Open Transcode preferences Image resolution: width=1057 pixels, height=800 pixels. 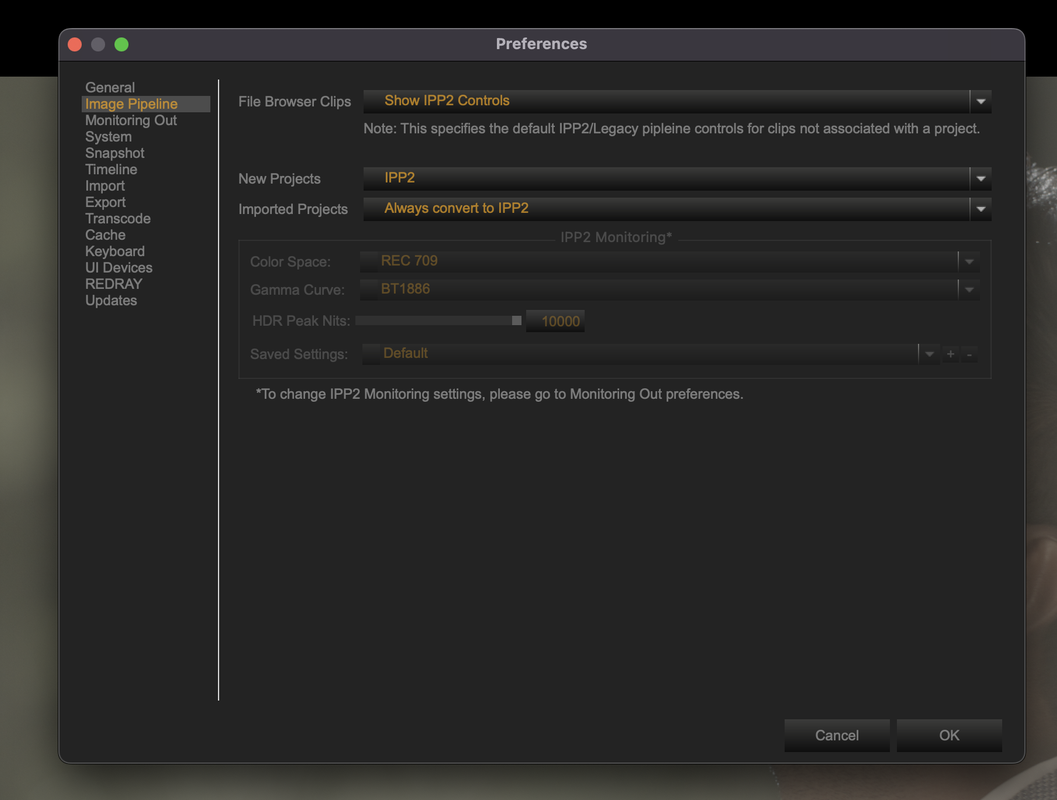[118, 218]
